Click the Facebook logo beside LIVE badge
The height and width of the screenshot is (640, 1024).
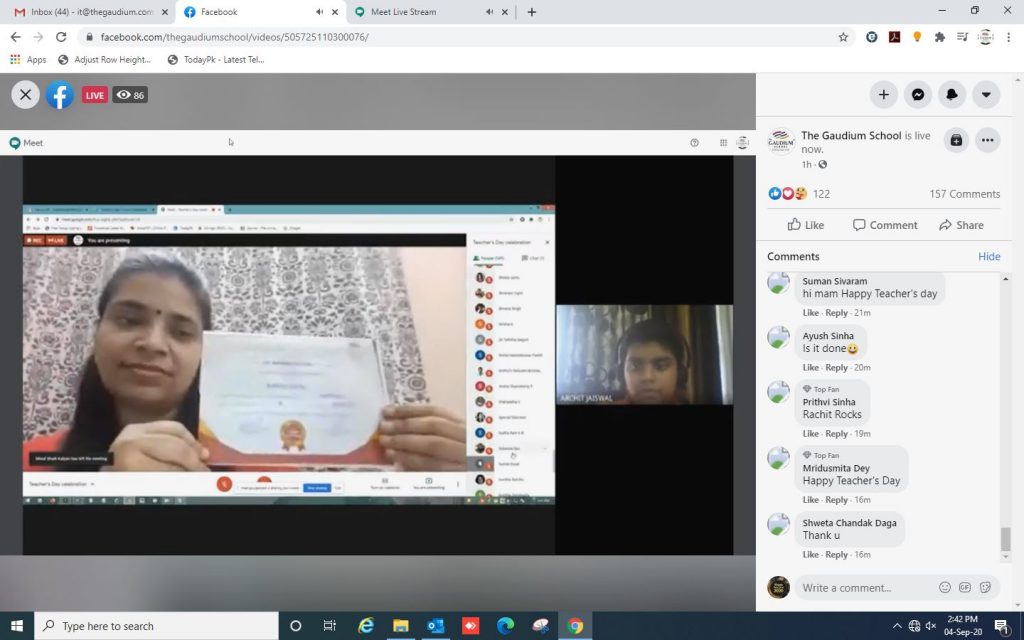pyautogui.click(x=60, y=95)
